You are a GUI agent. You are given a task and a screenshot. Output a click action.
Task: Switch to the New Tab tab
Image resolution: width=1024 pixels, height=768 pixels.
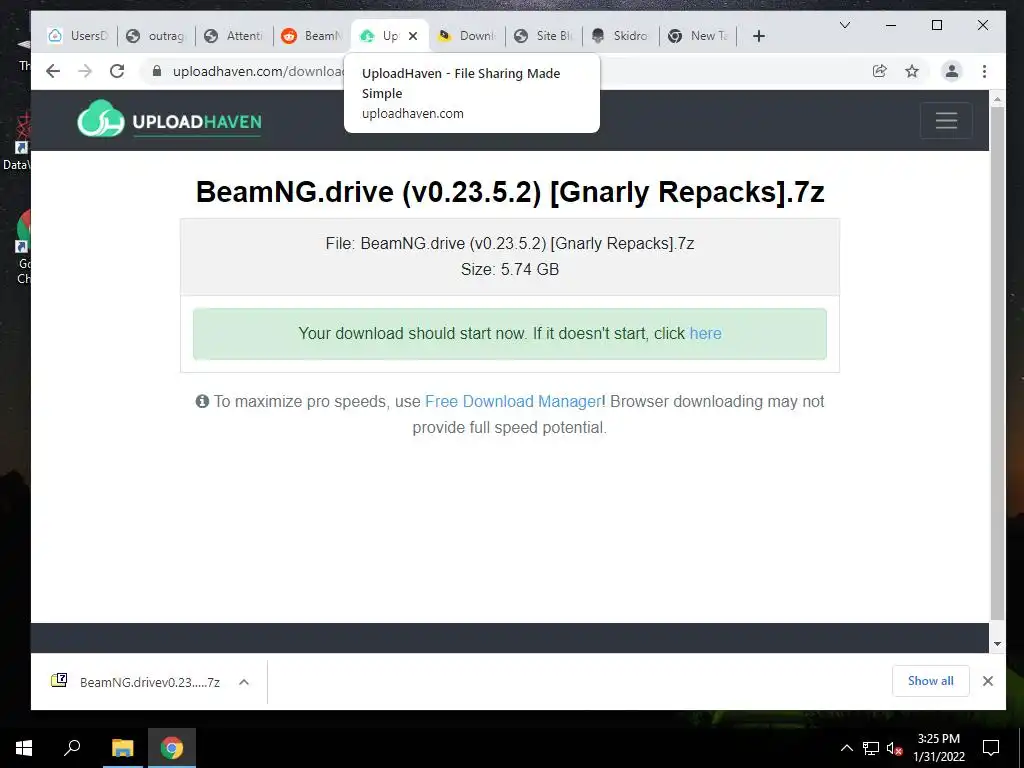coord(699,36)
